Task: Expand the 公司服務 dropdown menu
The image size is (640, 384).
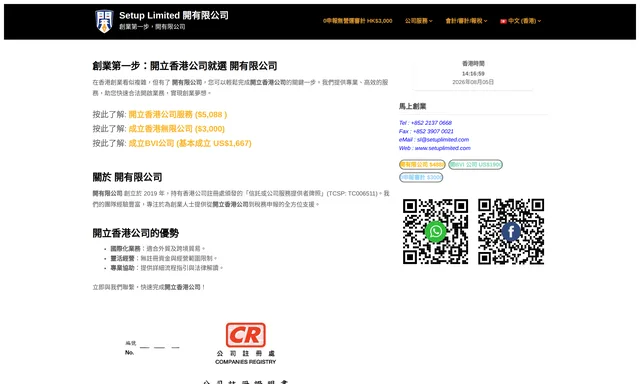Action: click(418, 21)
